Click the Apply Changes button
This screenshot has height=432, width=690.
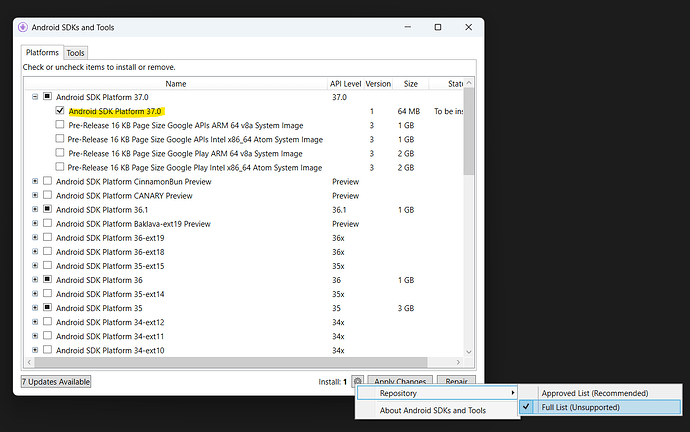point(400,381)
